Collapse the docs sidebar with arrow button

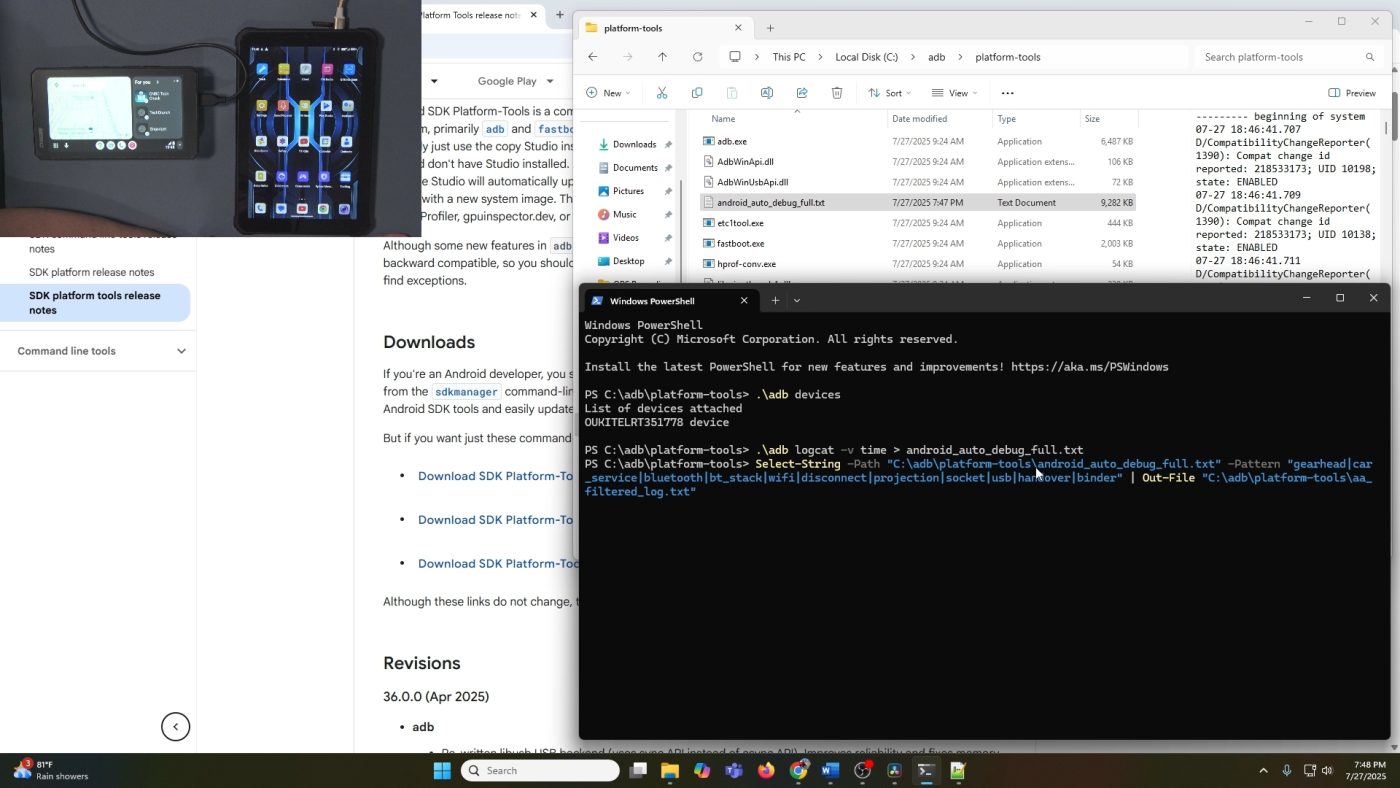176,727
